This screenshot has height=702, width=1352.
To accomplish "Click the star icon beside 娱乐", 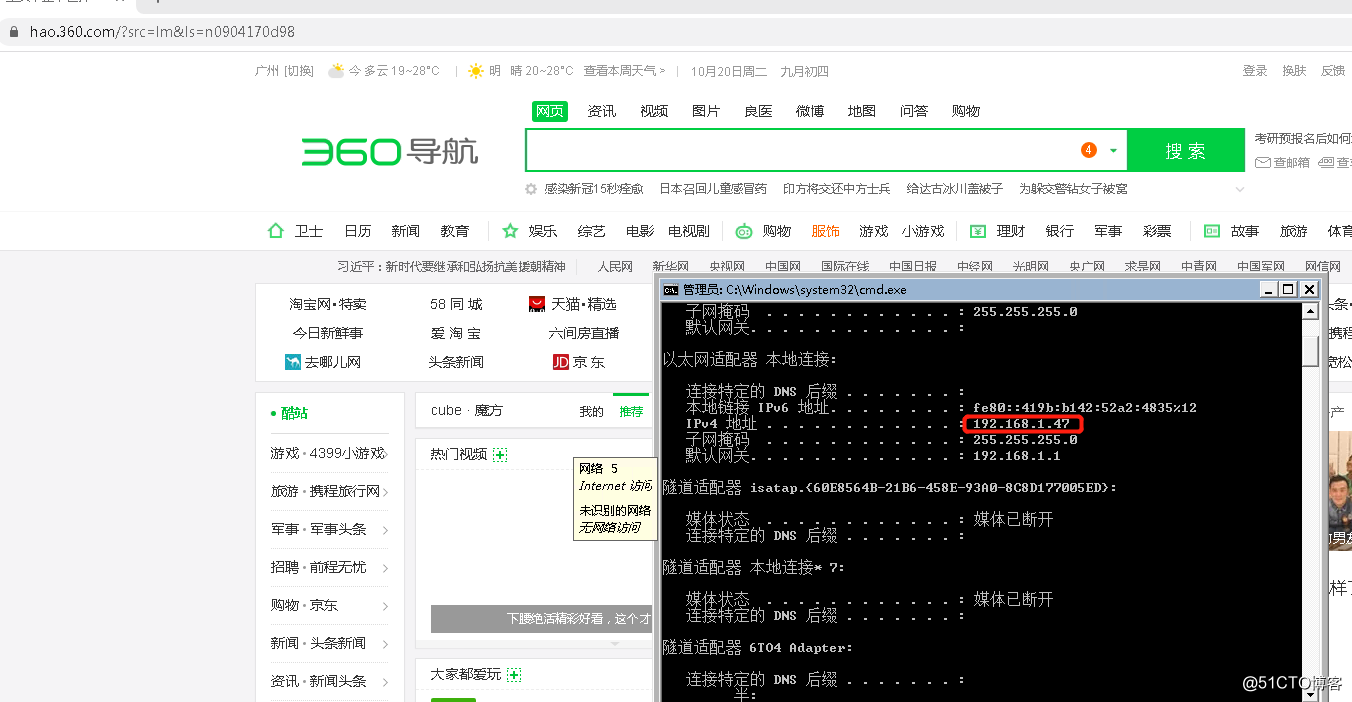I will coord(510,231).
